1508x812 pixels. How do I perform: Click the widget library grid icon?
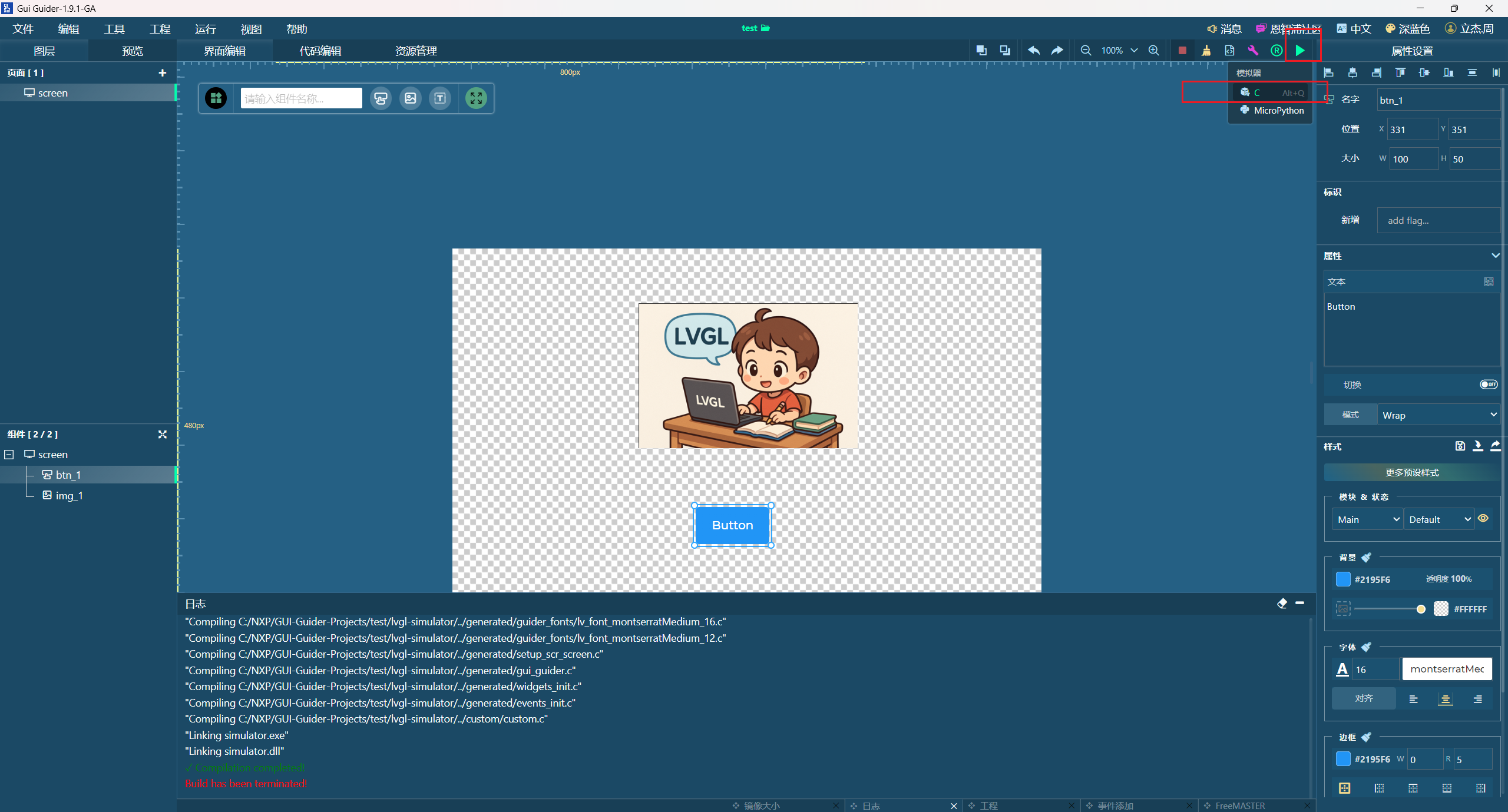tap(216, 98)
